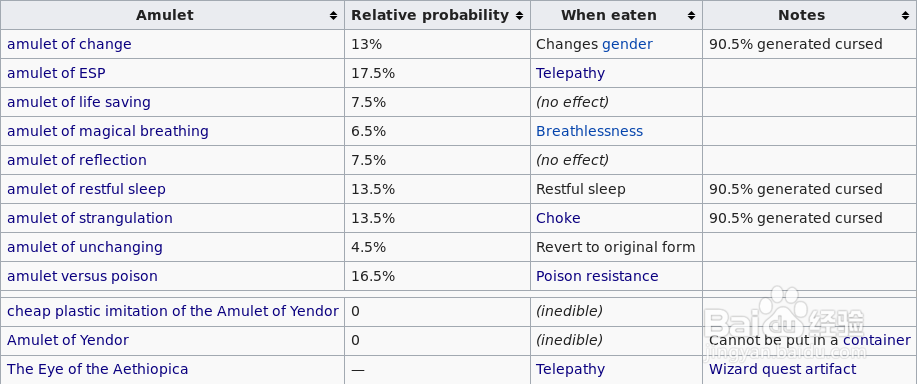Follow the container link
Image resolution: width=917 pixels, height=384 pixels.
[x=877, y=340]
